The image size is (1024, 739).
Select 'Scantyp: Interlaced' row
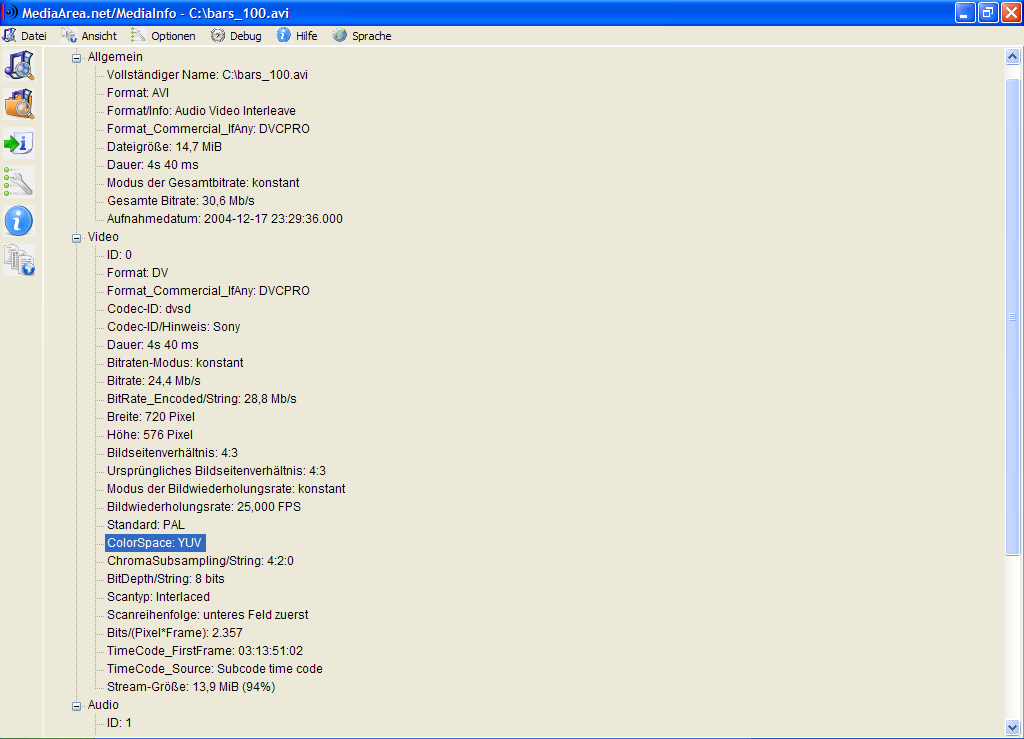coord(158,597)
